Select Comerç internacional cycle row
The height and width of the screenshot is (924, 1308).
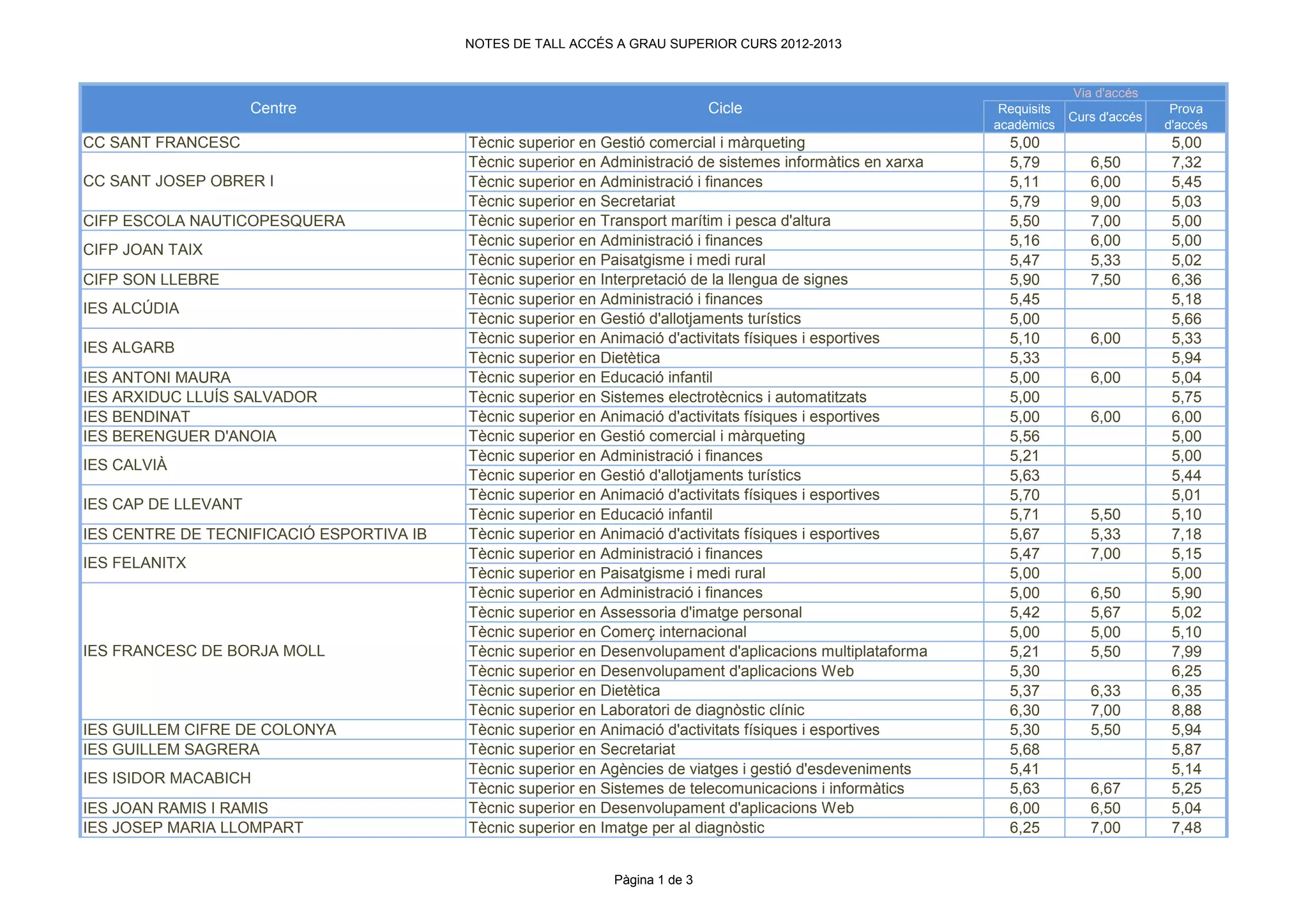(x=607, y=632)
